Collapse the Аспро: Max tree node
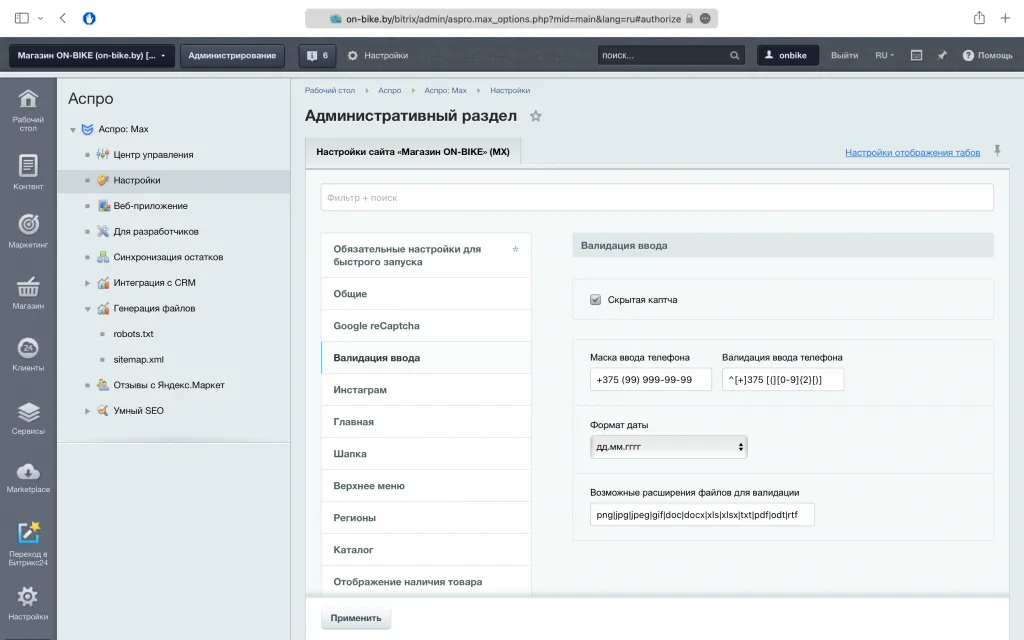This screenshot has width=1024, height=640. 73,130
